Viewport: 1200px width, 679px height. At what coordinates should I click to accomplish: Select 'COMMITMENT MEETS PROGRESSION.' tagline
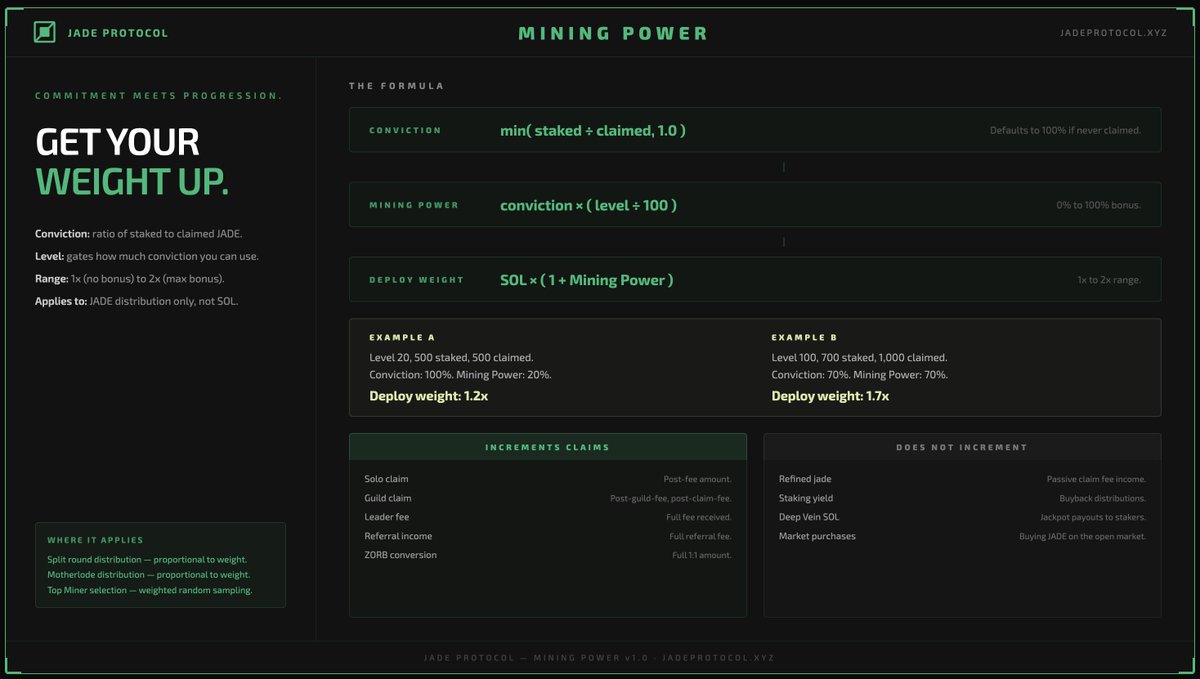tap(158, 96)
